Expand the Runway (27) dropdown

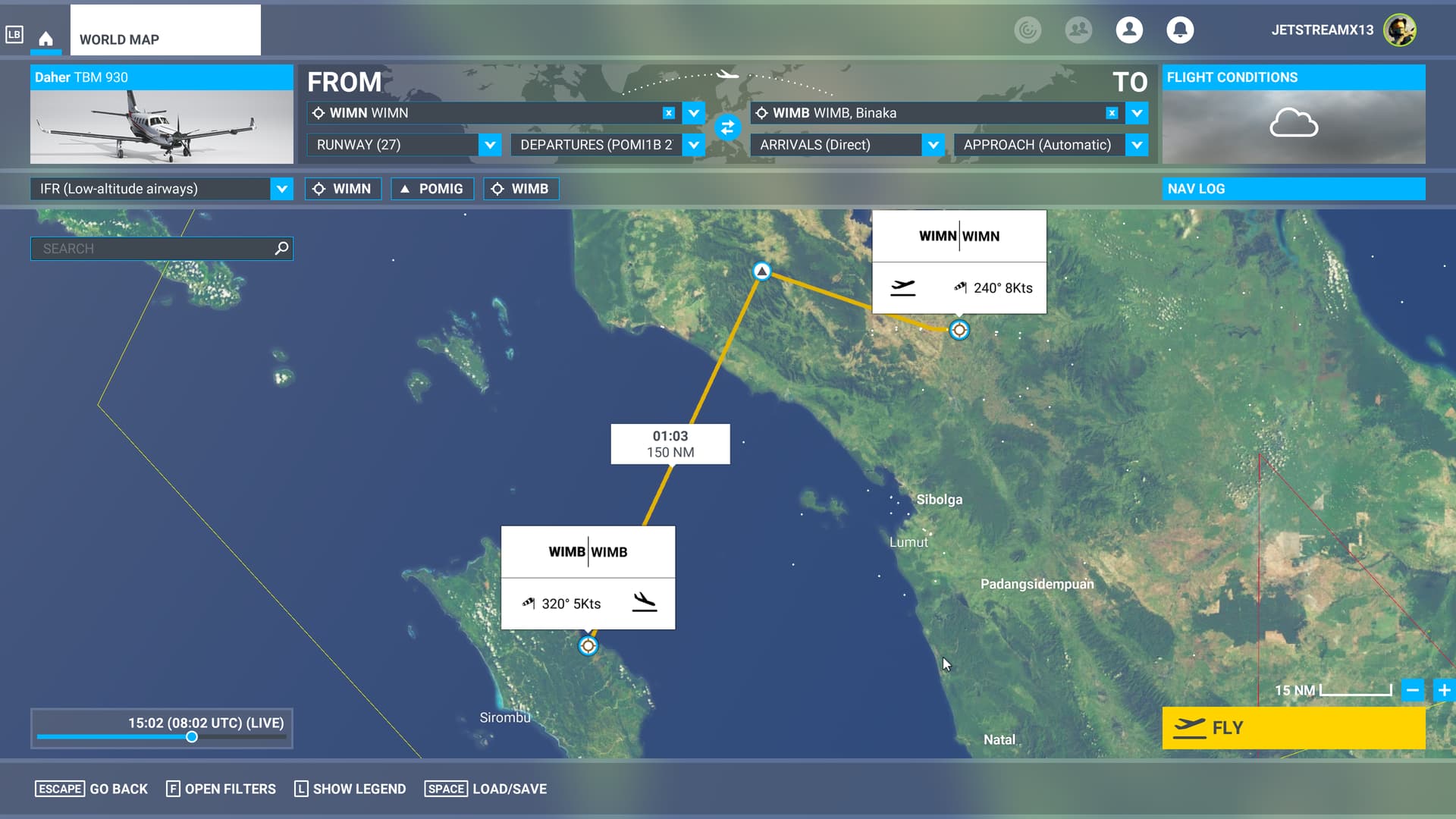click(x=490, y=145)
